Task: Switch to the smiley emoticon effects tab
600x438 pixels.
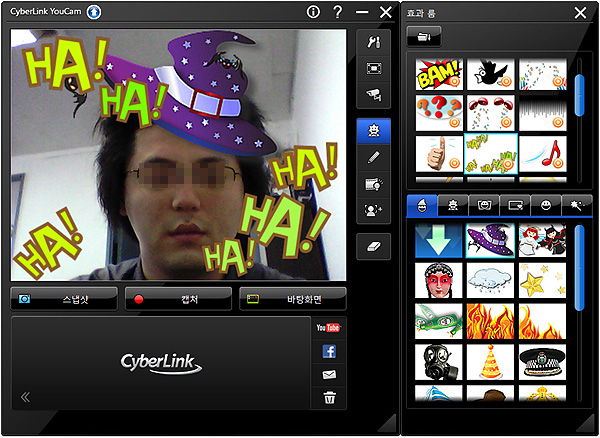Action: coord(546,206)
